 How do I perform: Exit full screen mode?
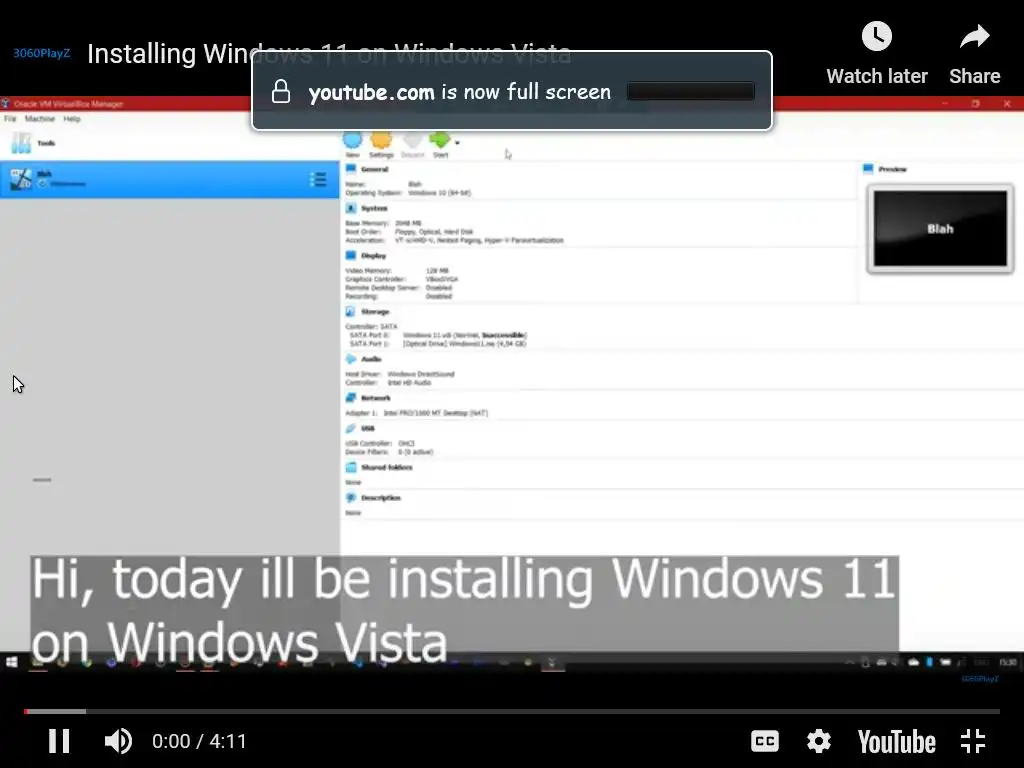973,741
